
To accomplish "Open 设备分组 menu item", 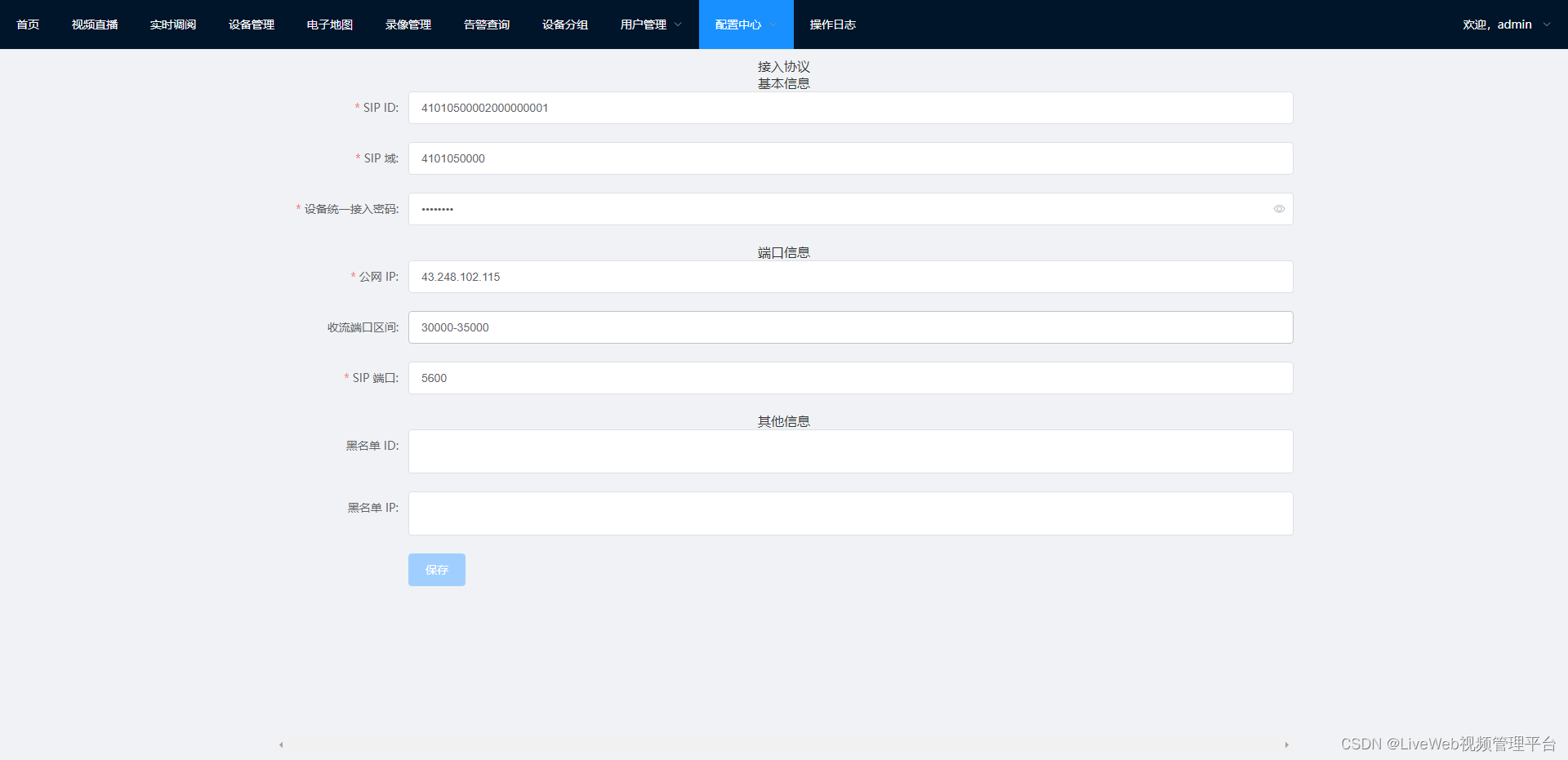I will coord(565,24).
